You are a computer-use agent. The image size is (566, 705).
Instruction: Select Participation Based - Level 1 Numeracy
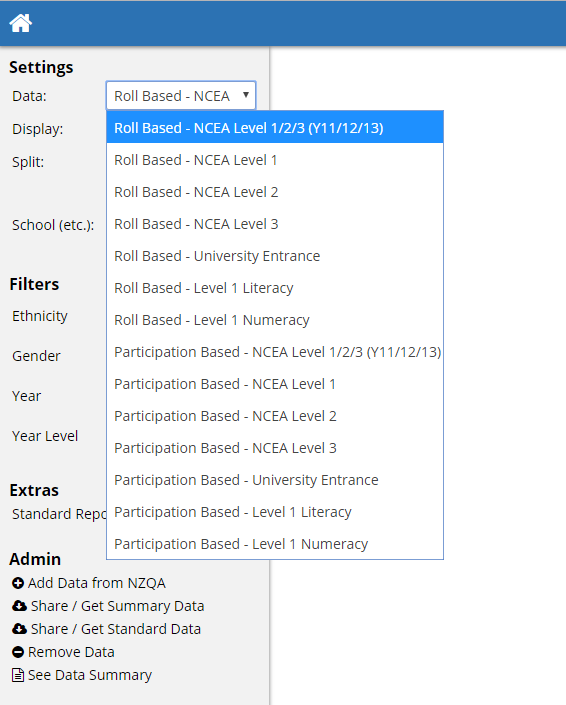pos(275,544)
